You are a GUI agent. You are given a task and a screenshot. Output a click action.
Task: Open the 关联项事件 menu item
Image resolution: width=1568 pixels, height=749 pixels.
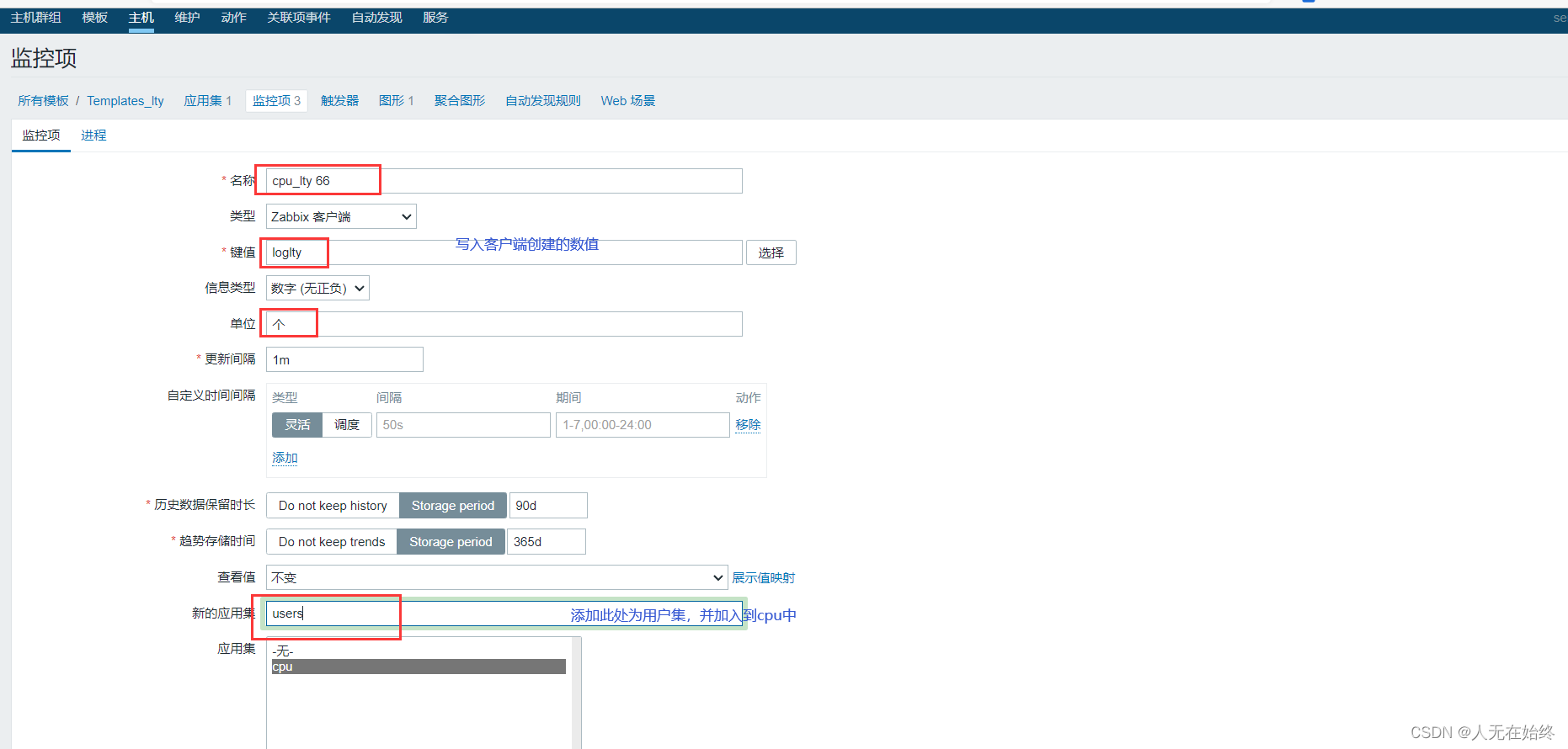point(299,18)
